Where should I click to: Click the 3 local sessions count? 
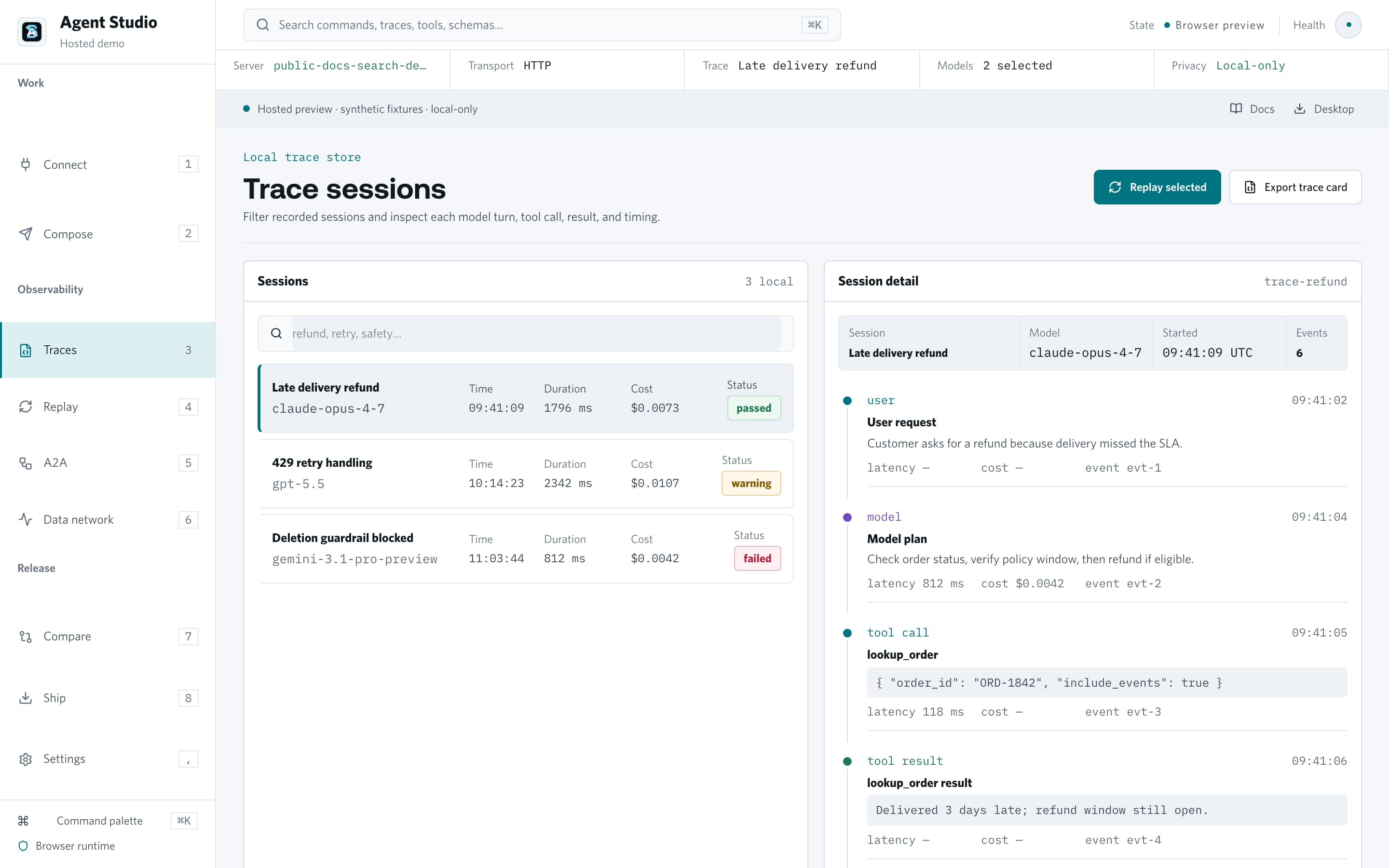(x=769, y=281)
